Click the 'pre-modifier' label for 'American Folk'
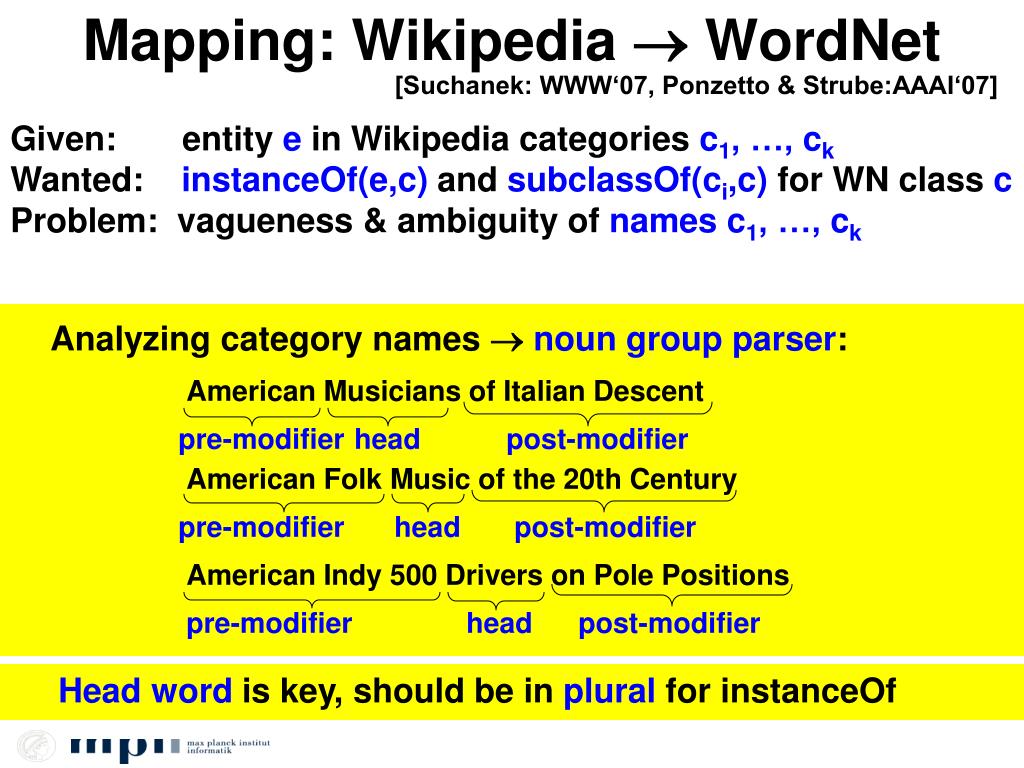 [261, 528]
